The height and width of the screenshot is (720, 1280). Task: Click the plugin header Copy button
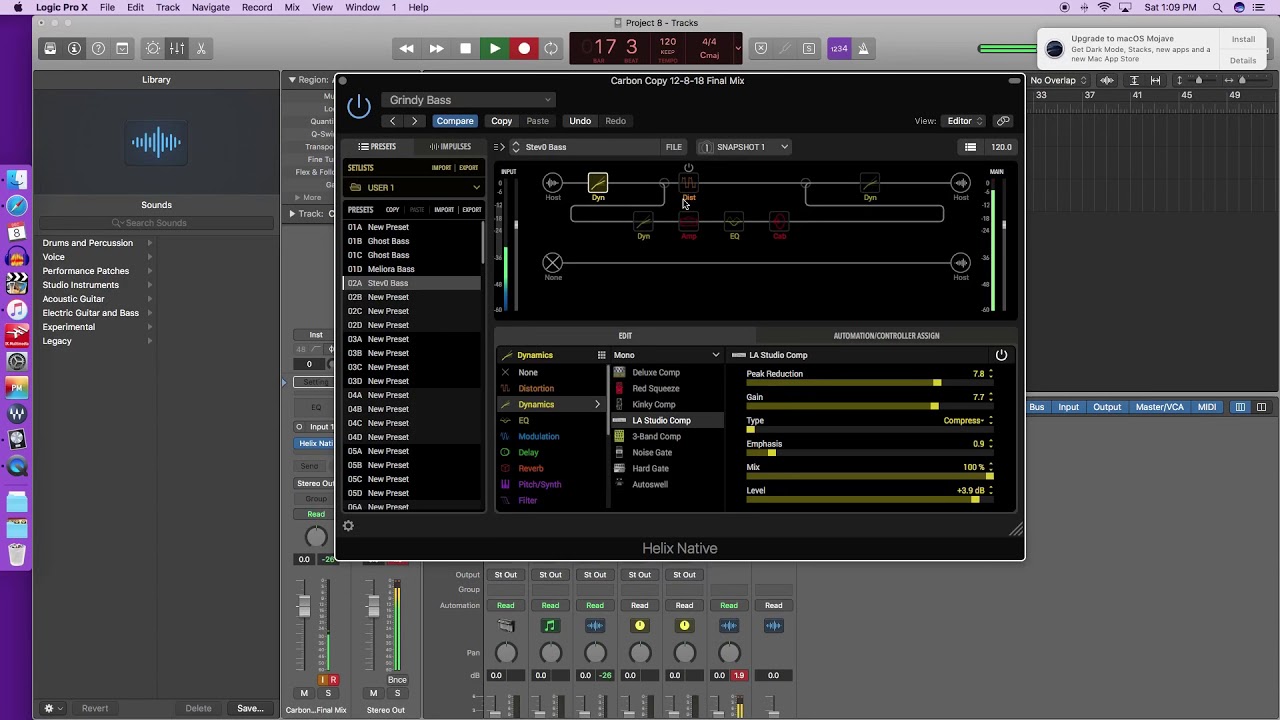pyautogui.click(x=501, y=121)
